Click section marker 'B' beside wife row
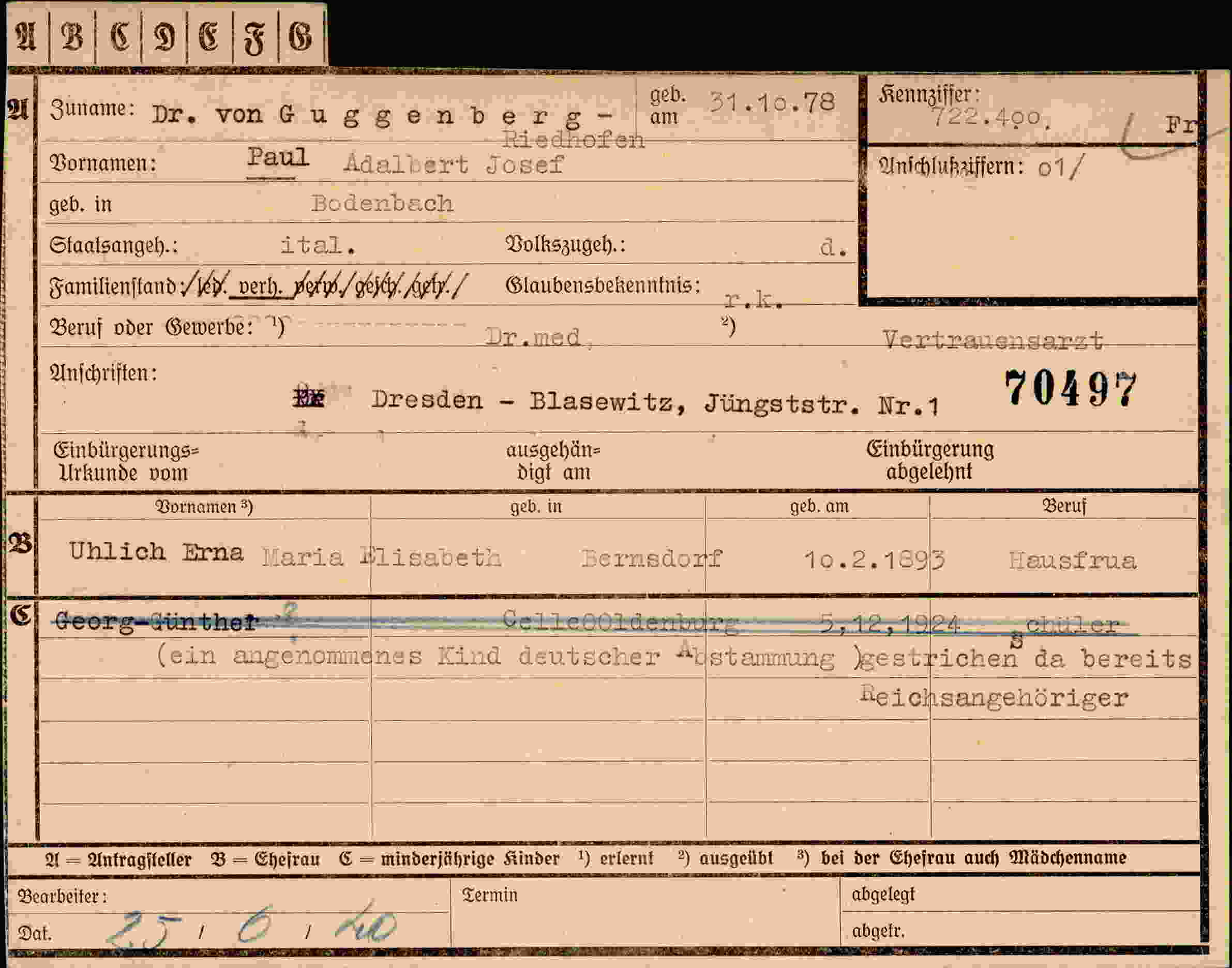This screenshot has width=1232, height=968. pos(20,543)
